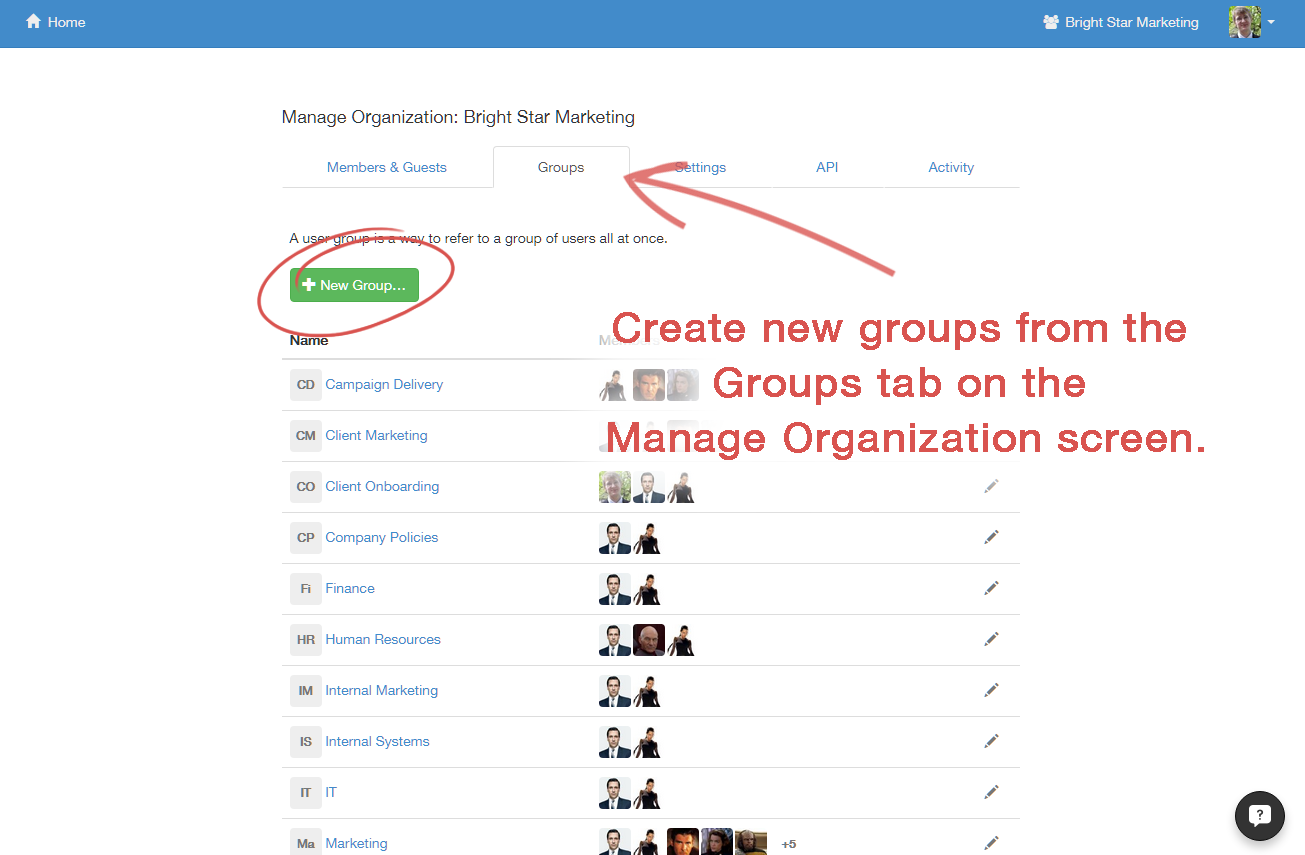Switch to the Members & Guests tab
1305x855 pixels.
[386, 167]
